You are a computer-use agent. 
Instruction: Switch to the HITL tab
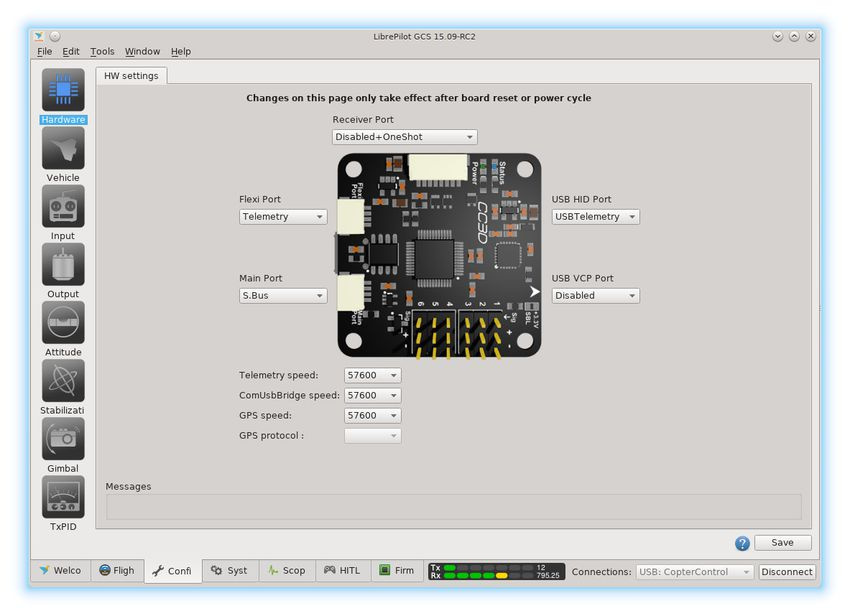point(343,570)
